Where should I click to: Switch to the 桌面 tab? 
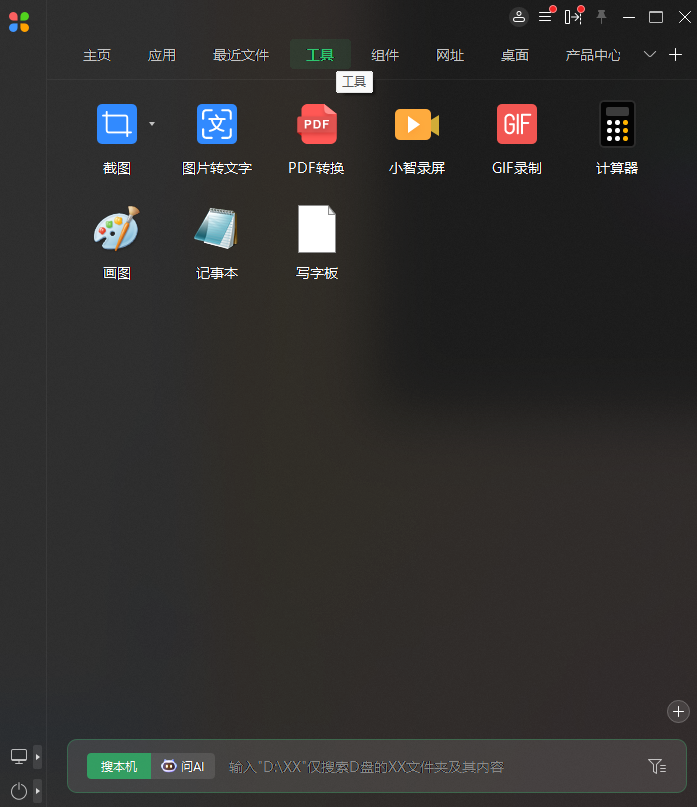tap(515, 55)
